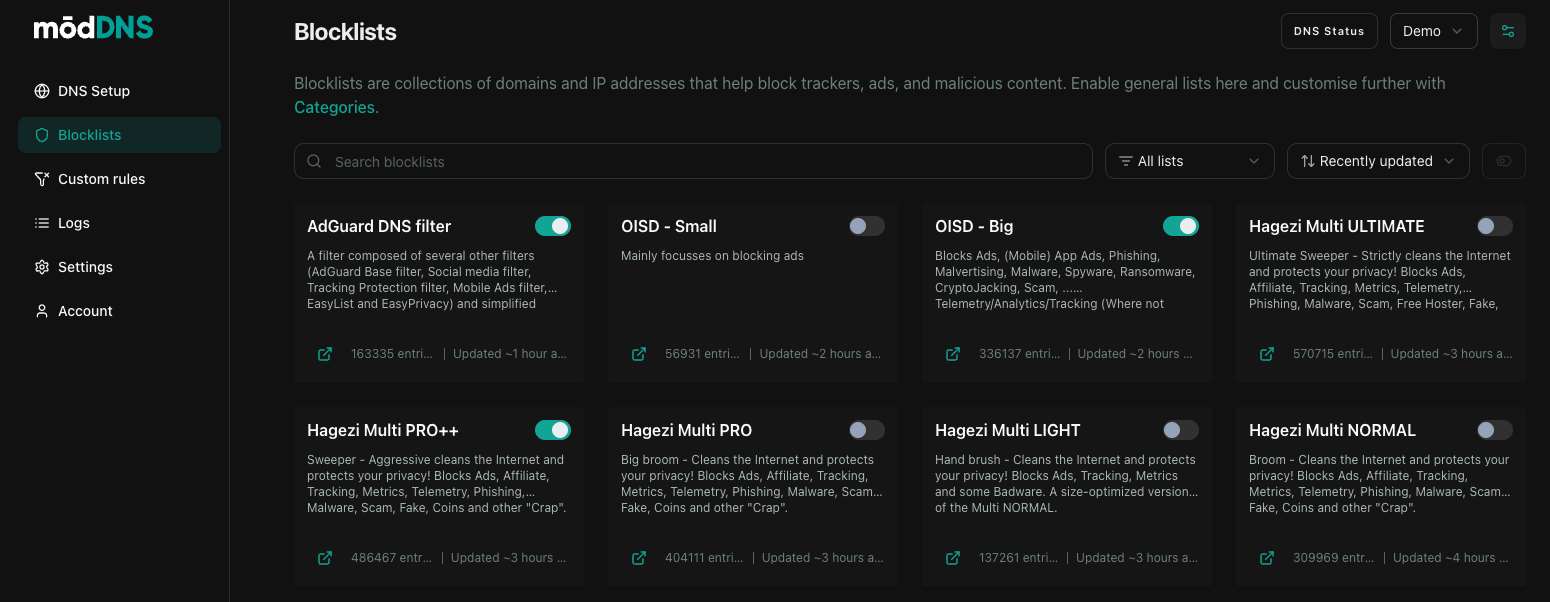Image resolution: width=1550 pixels, height=602 pixels.
Task: Click the shield icon beside Blocklists
Action: [42, 135]
